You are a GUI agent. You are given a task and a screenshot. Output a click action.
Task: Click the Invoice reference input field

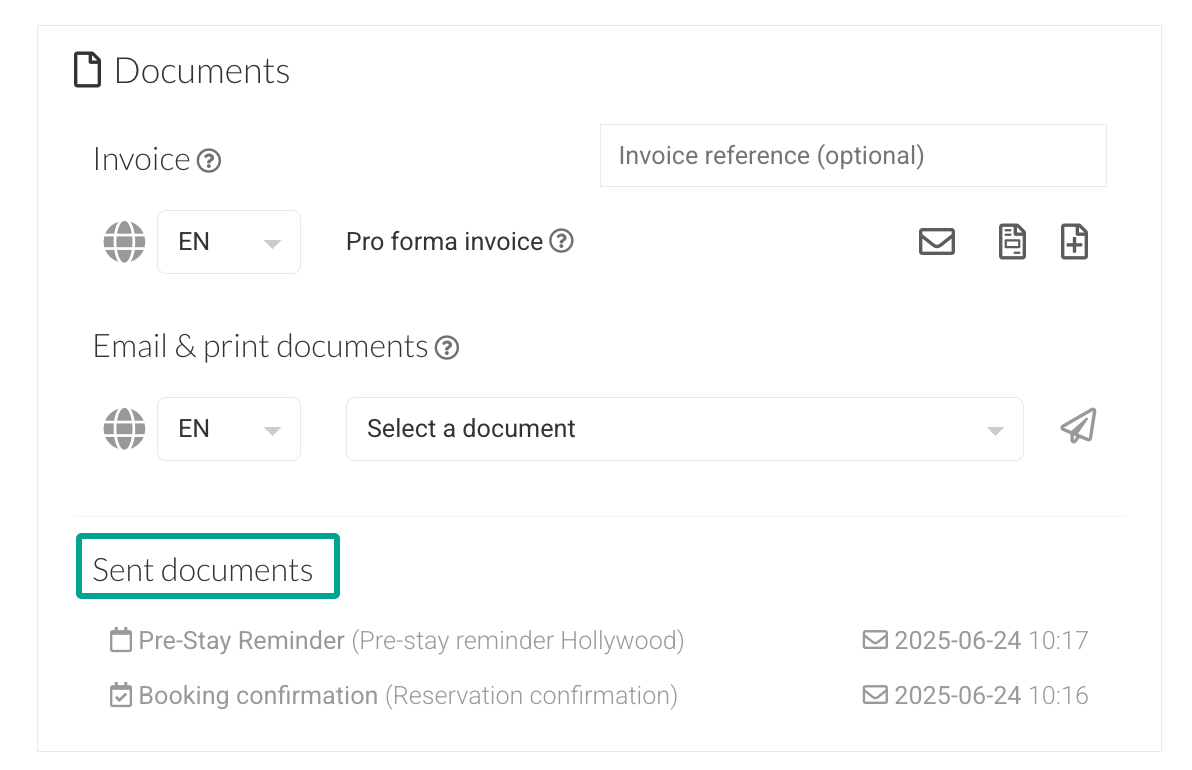tap(852, 156)
